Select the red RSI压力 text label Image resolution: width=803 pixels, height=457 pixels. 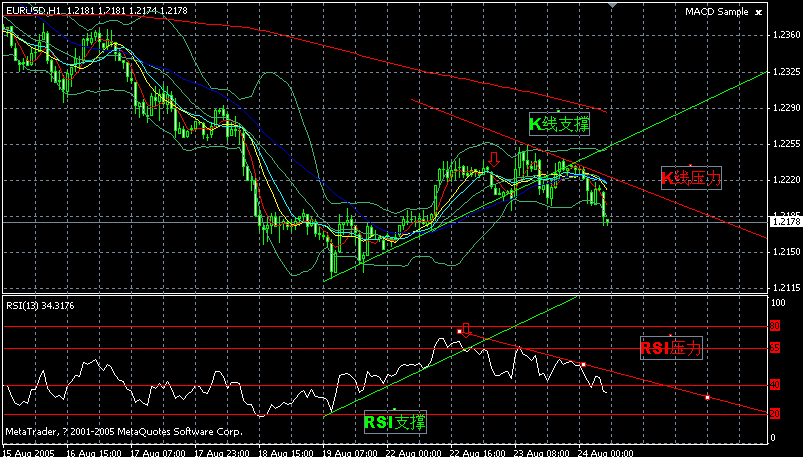tap(671, 348)
